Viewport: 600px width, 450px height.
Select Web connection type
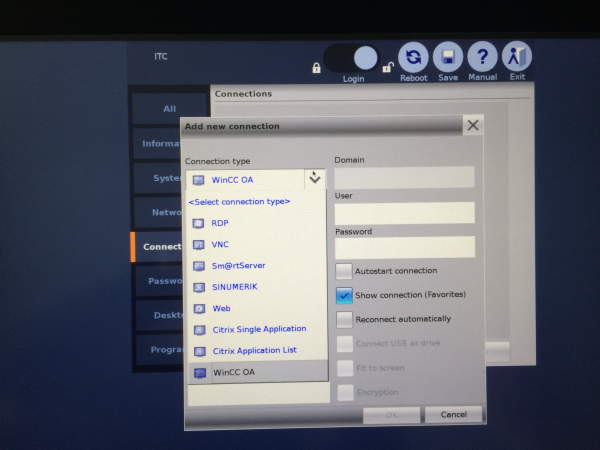pyautogui.click(x=258, y=308)
